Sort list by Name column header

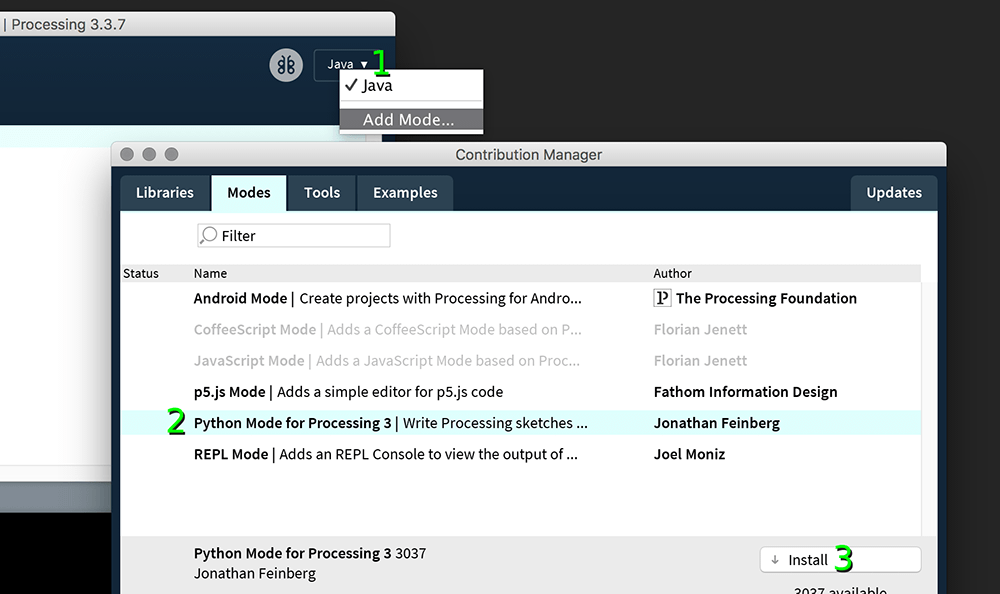pos(210,273)
